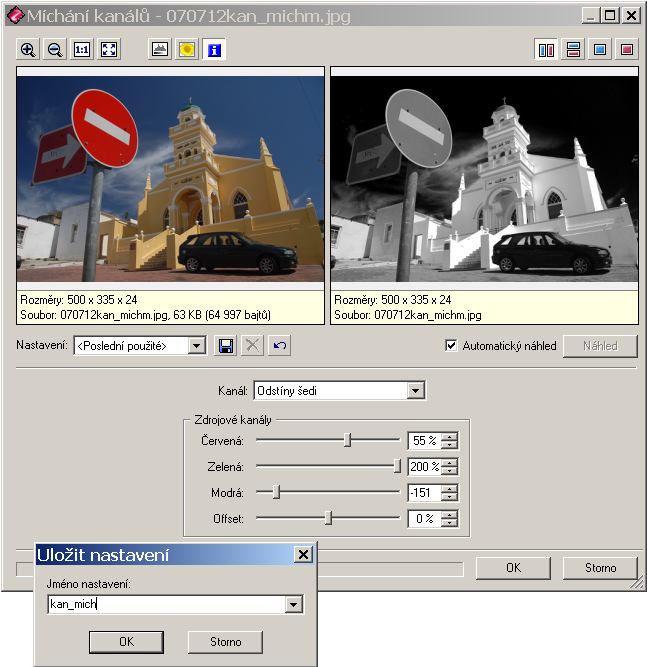Viewport: 647px width, 667px height.
Task: Set zoom to 1:1 actual size
Action: click(82, 49)
